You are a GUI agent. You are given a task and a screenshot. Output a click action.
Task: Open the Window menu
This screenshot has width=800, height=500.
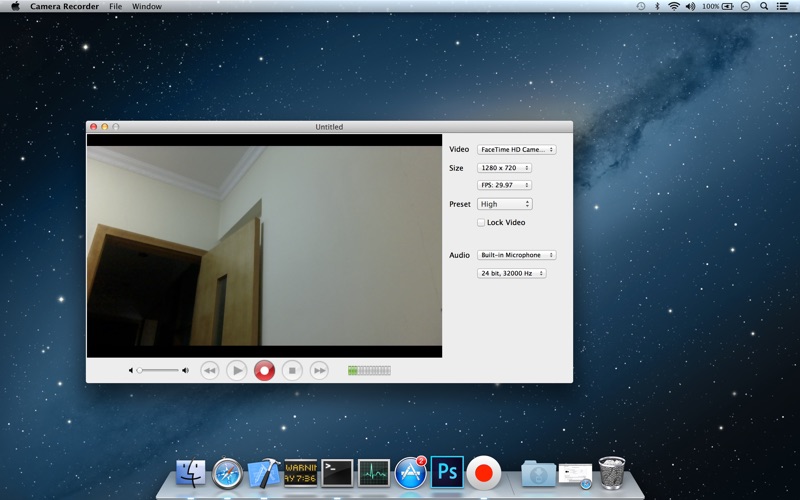147,6
